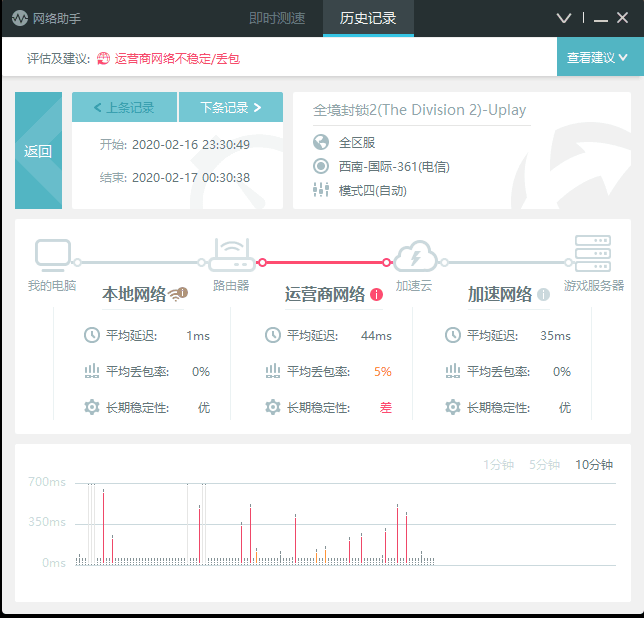Click the red 差 stability rating

pos(386,408)
